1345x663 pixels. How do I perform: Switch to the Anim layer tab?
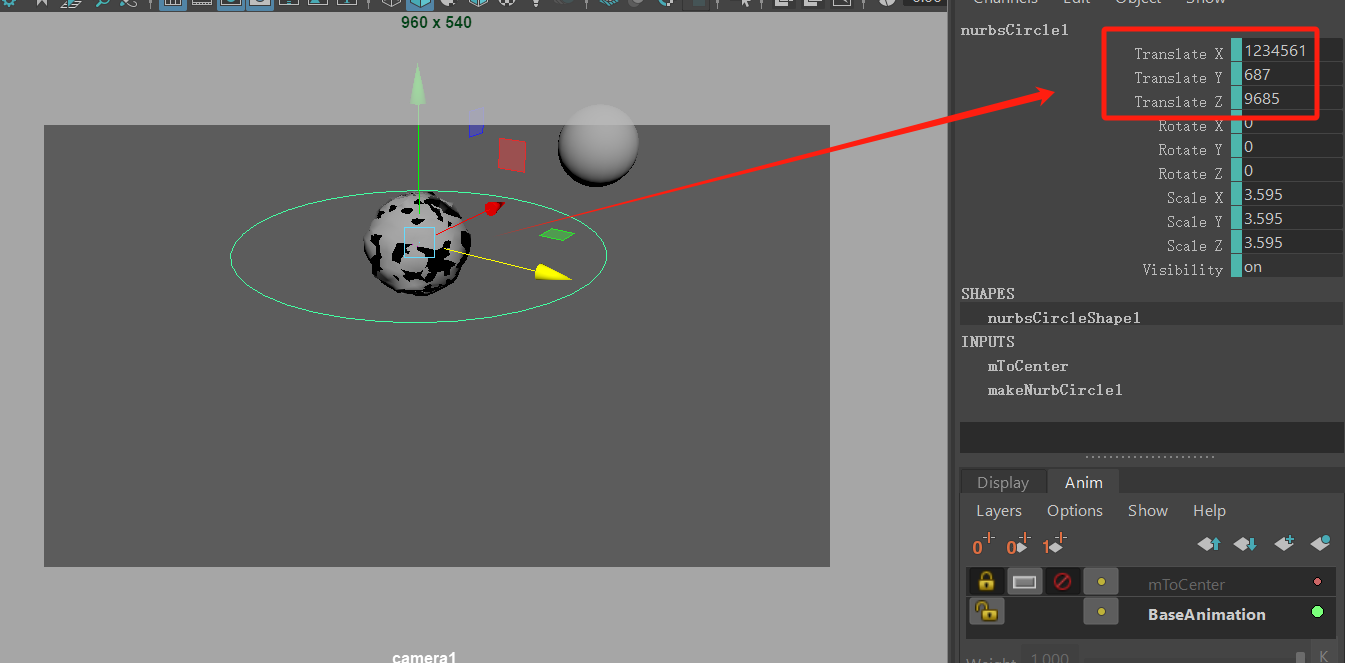[1084, 482]
